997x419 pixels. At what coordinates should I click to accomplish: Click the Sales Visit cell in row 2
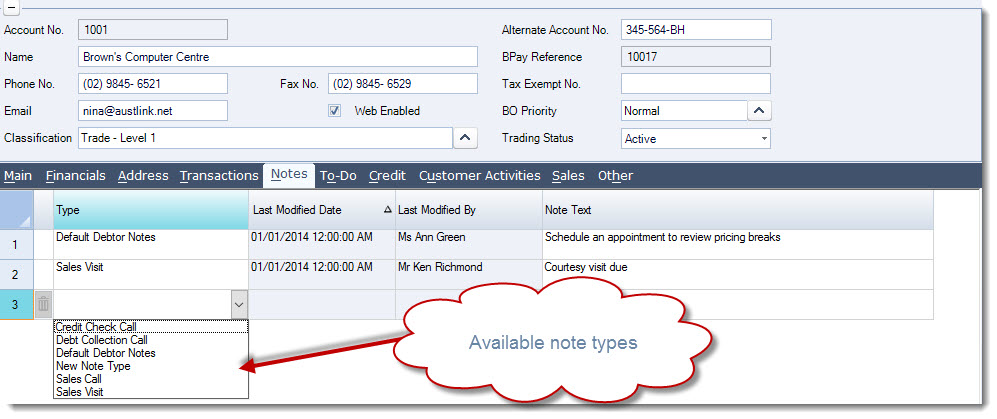[x=151, y=275]
